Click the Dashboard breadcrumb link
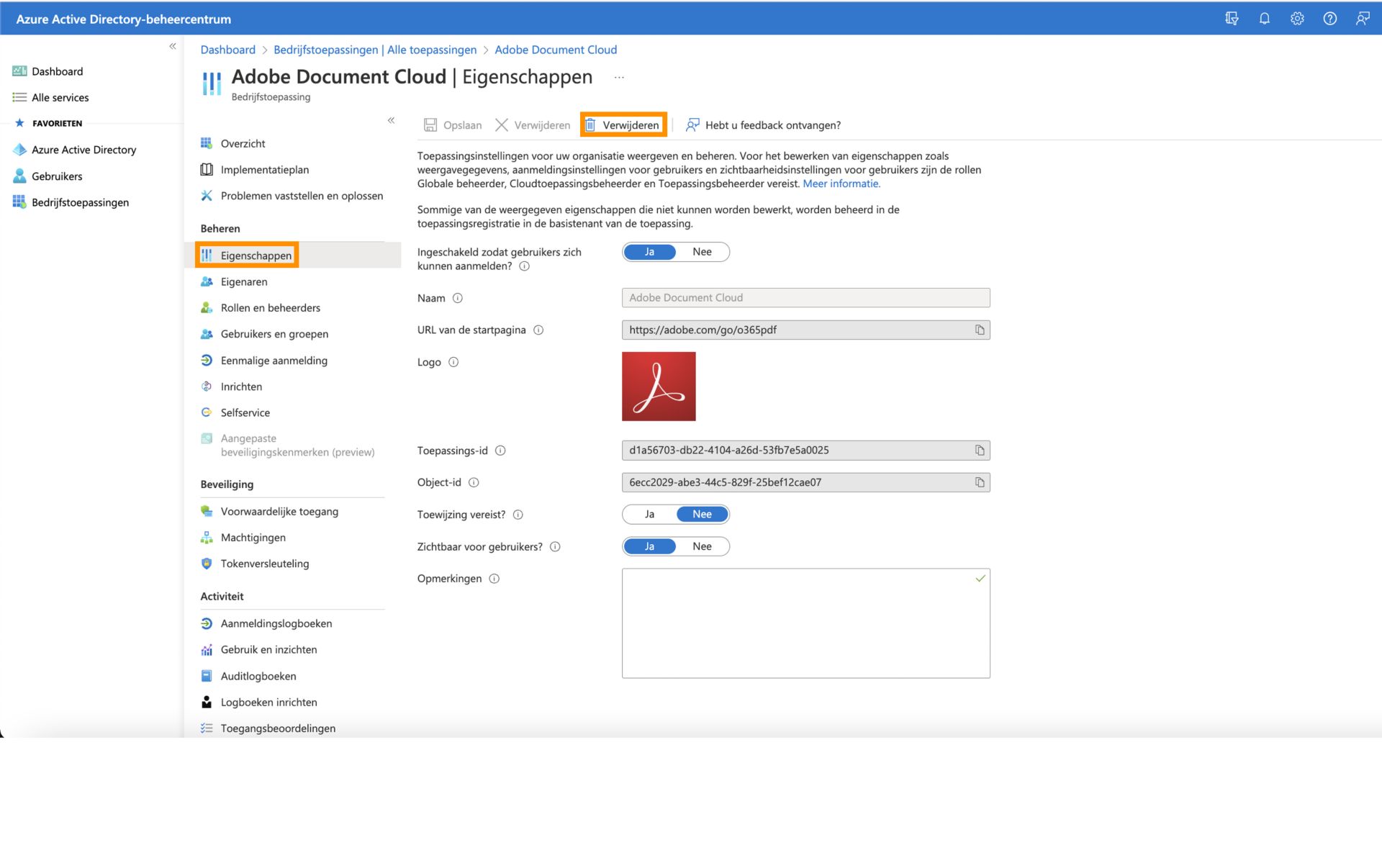1382x868 pixels. pos(227,50)
